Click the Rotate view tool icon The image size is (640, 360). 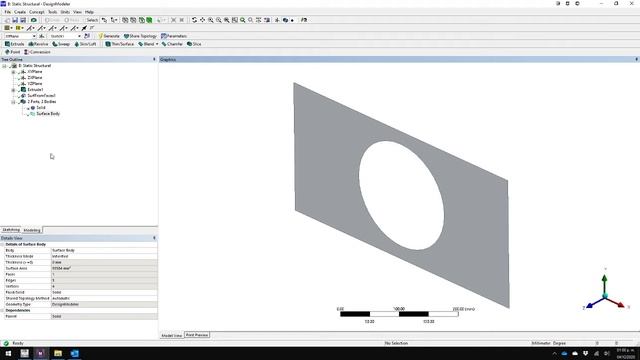194,20
